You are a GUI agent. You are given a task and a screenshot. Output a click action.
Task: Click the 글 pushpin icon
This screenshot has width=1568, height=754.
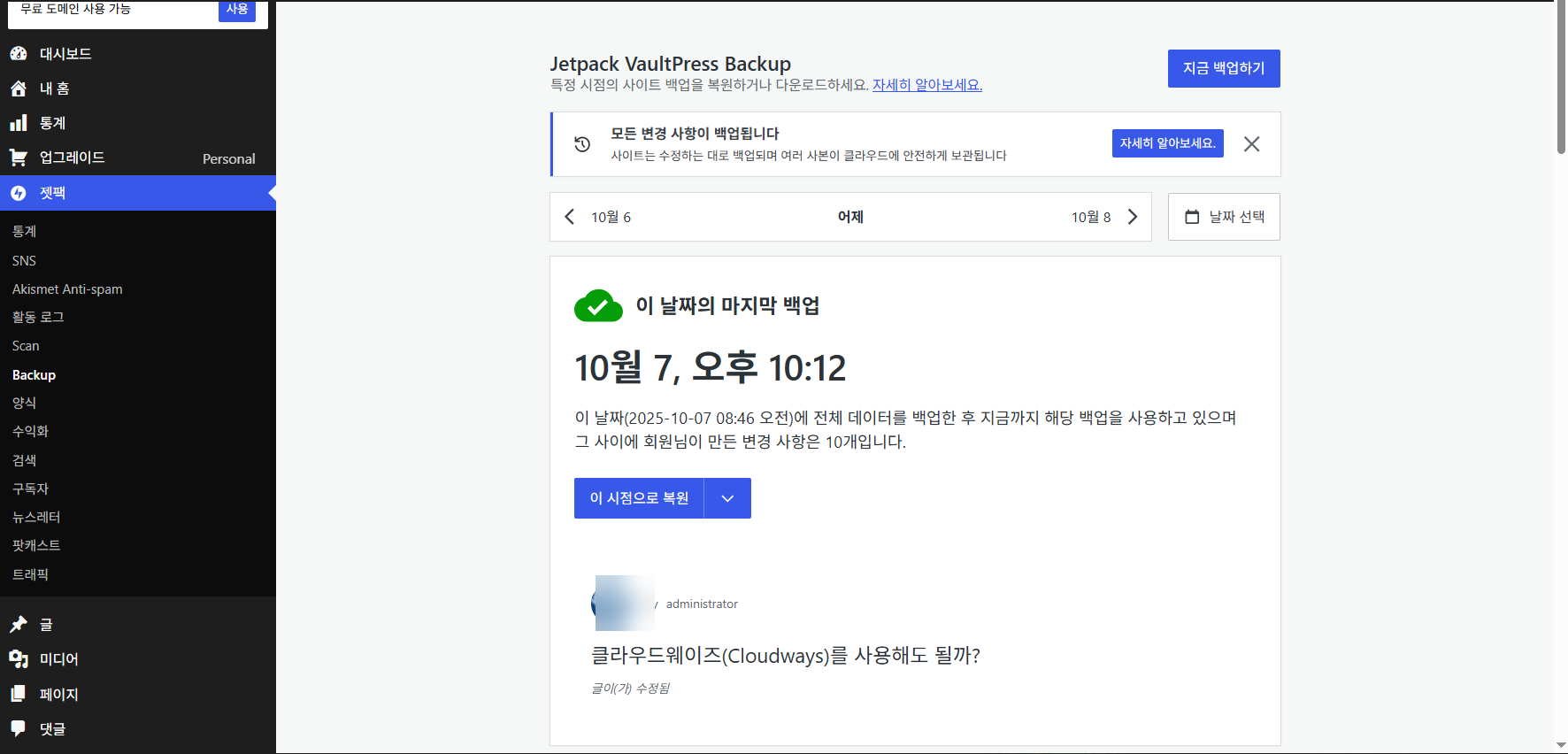19,625
